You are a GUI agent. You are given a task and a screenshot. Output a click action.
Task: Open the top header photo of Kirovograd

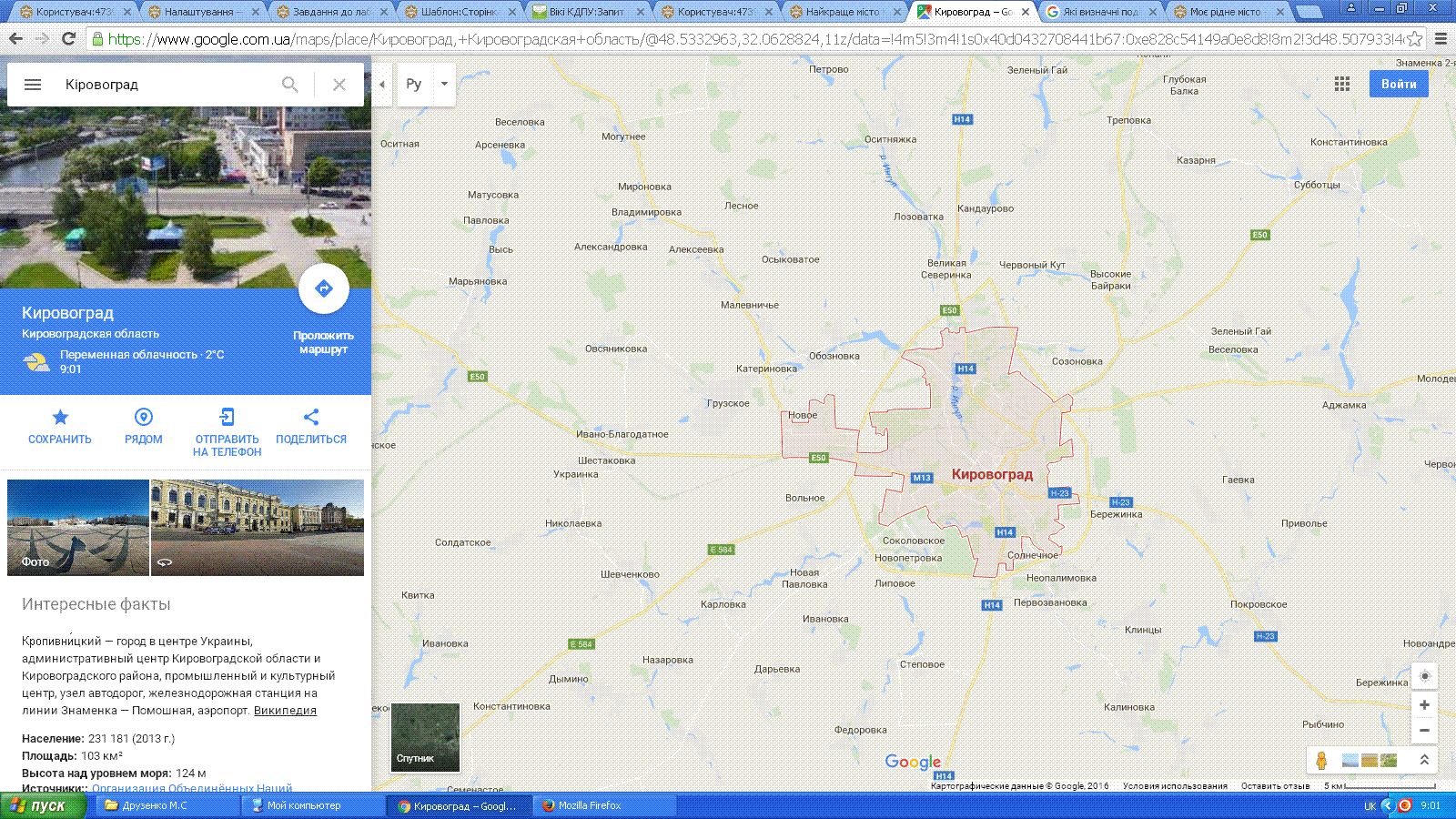click(x=186, y=198)
